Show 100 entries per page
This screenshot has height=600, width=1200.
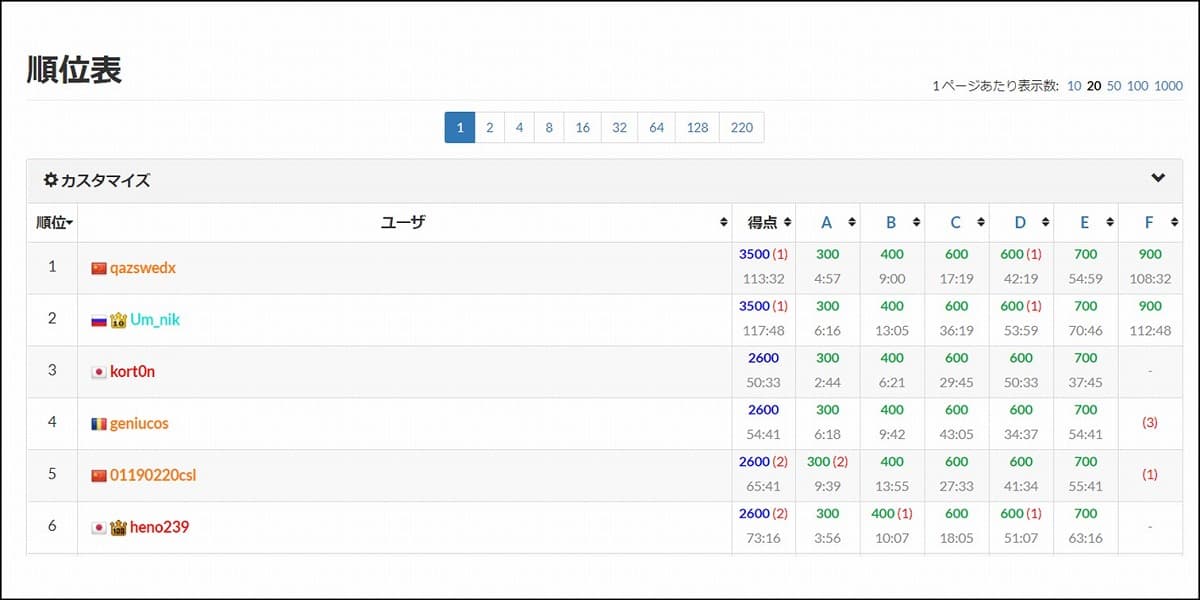(1138, 86)
